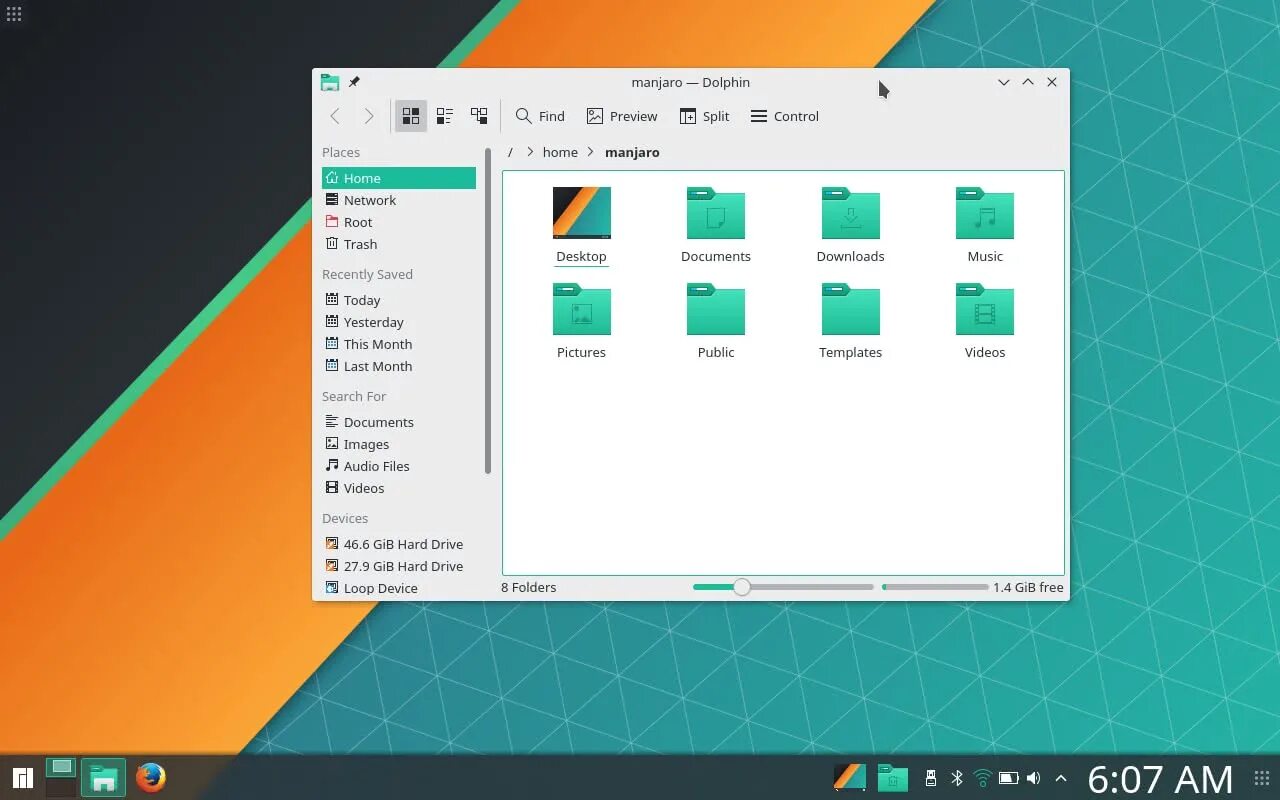
Task: Search for Audio Files in sidebar
Action: point(399,466)
